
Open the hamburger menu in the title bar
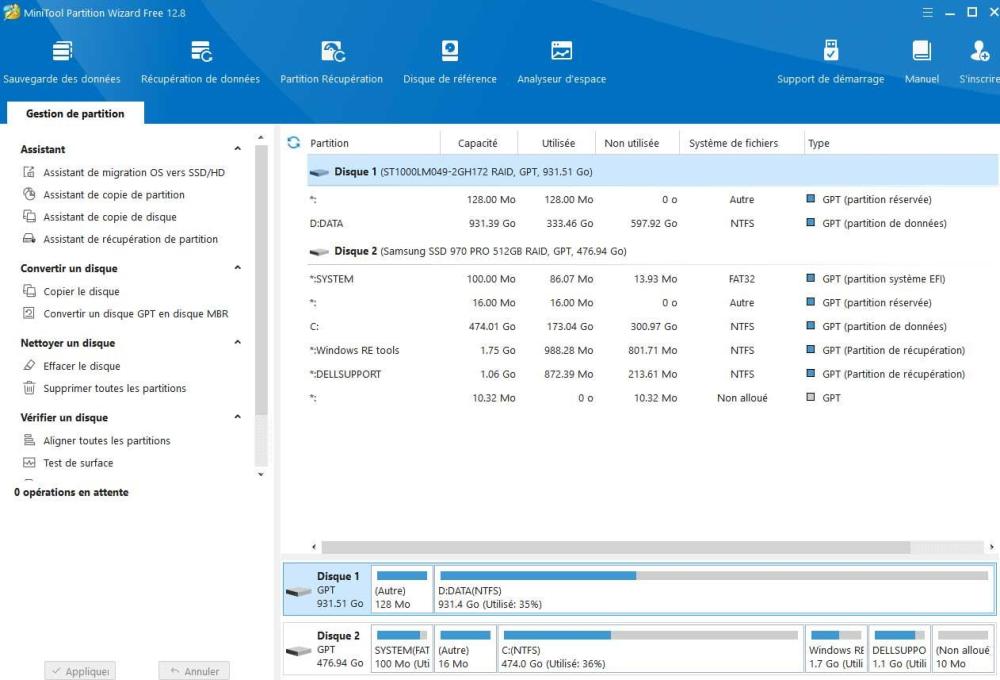927,13
